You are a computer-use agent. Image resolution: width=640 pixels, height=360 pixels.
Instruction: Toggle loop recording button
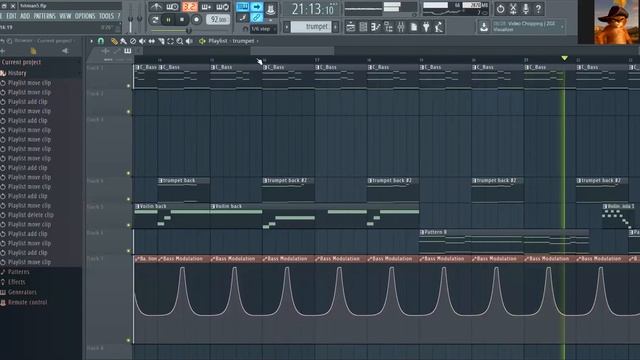coord(222,7)
